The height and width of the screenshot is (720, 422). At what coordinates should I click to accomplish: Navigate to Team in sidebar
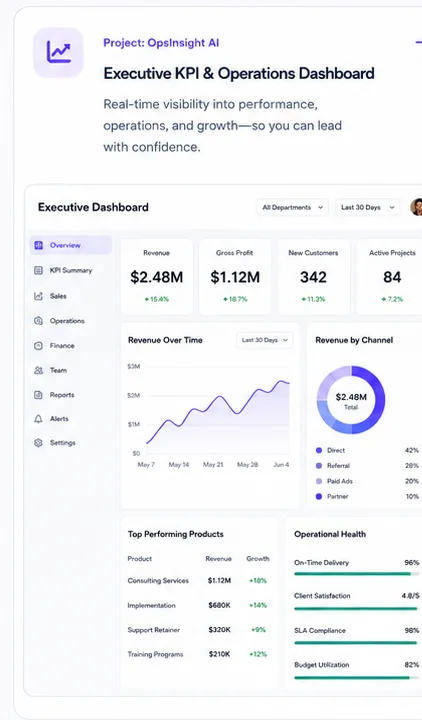tap(58, 370)
